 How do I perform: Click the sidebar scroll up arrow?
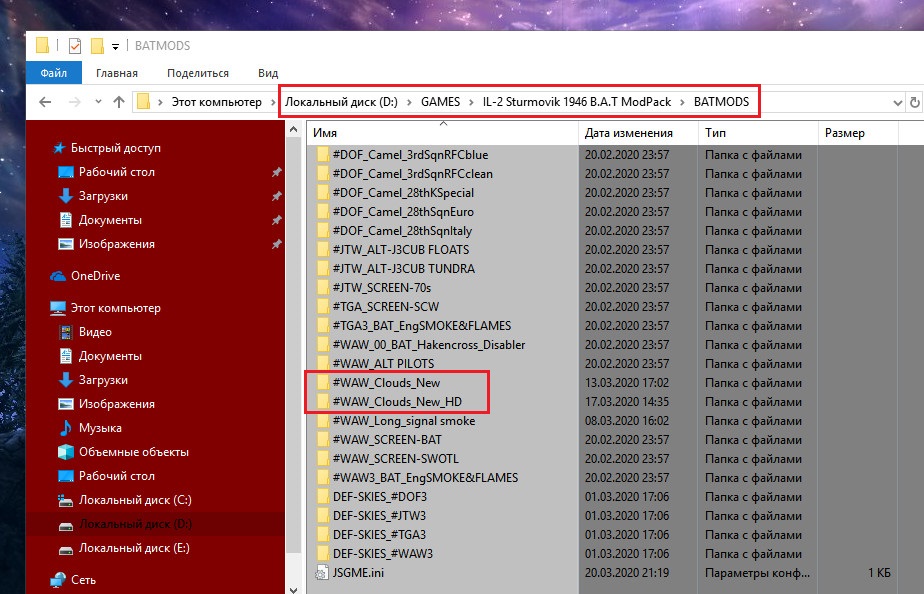click(x=293, y=129)
